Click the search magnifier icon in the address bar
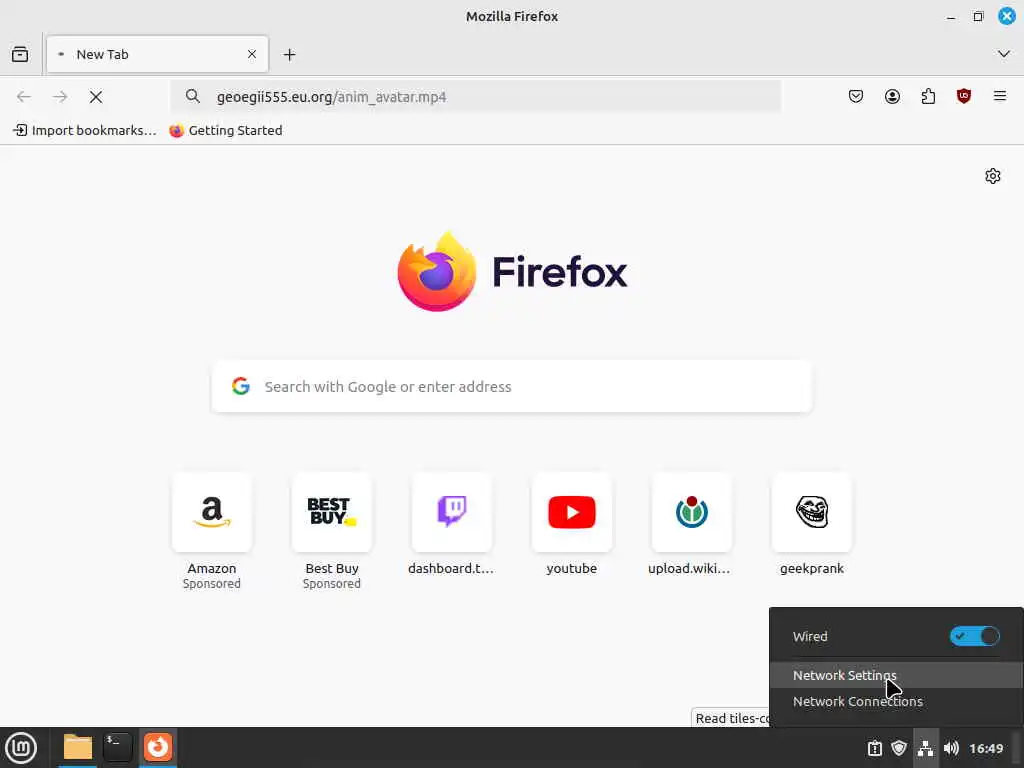 (193, 97)
